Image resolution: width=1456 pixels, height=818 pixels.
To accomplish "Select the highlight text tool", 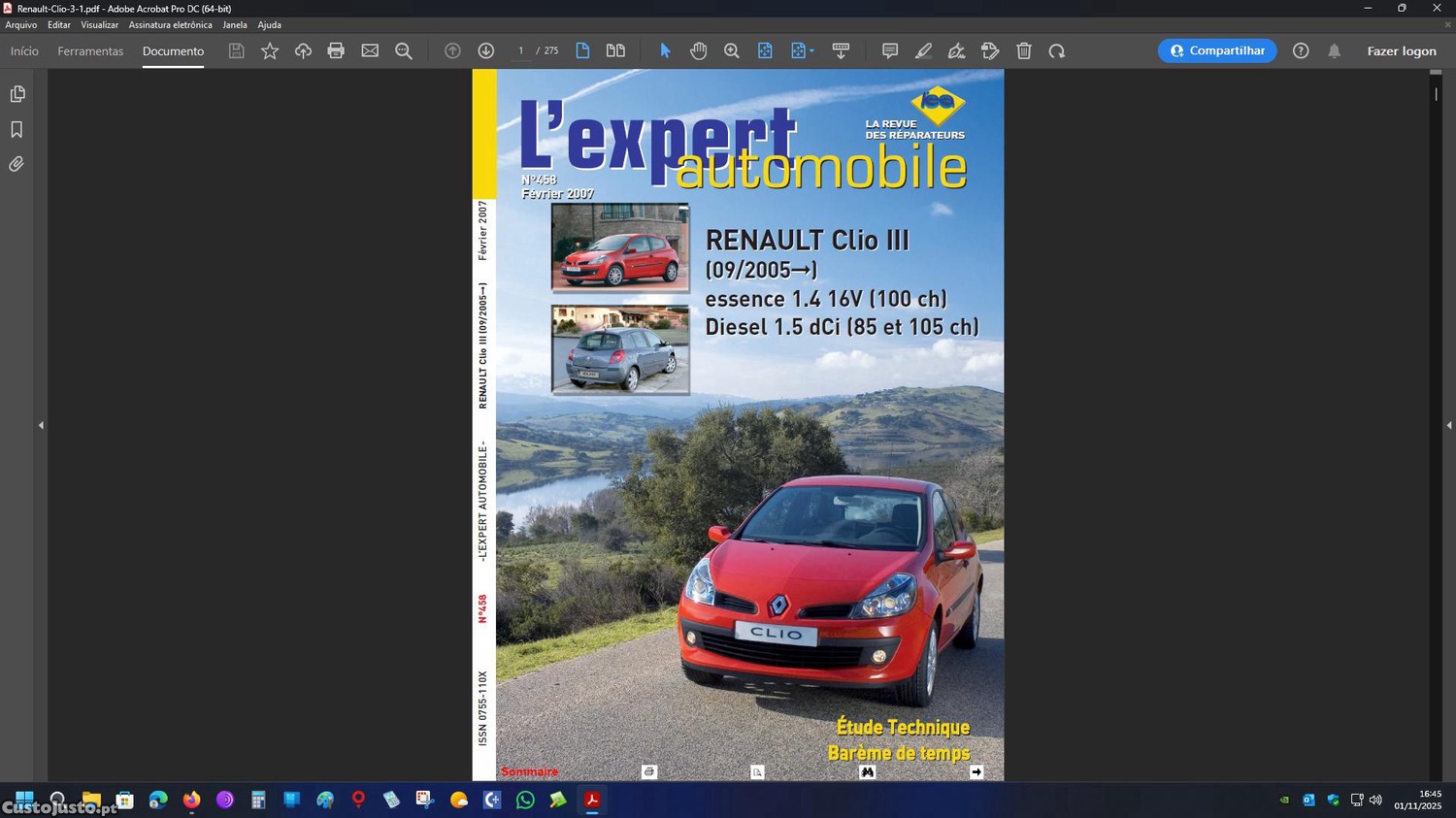I will [923, 51].
